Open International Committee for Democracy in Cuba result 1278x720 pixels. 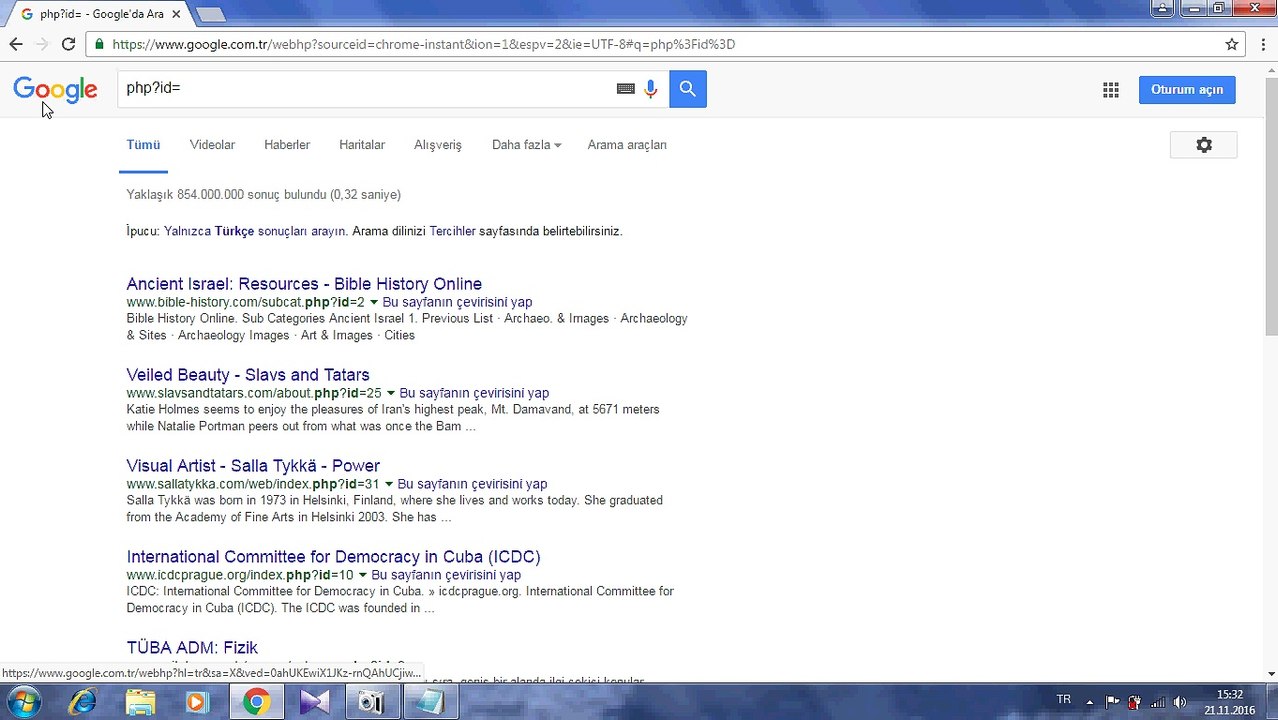click(333, 557)
